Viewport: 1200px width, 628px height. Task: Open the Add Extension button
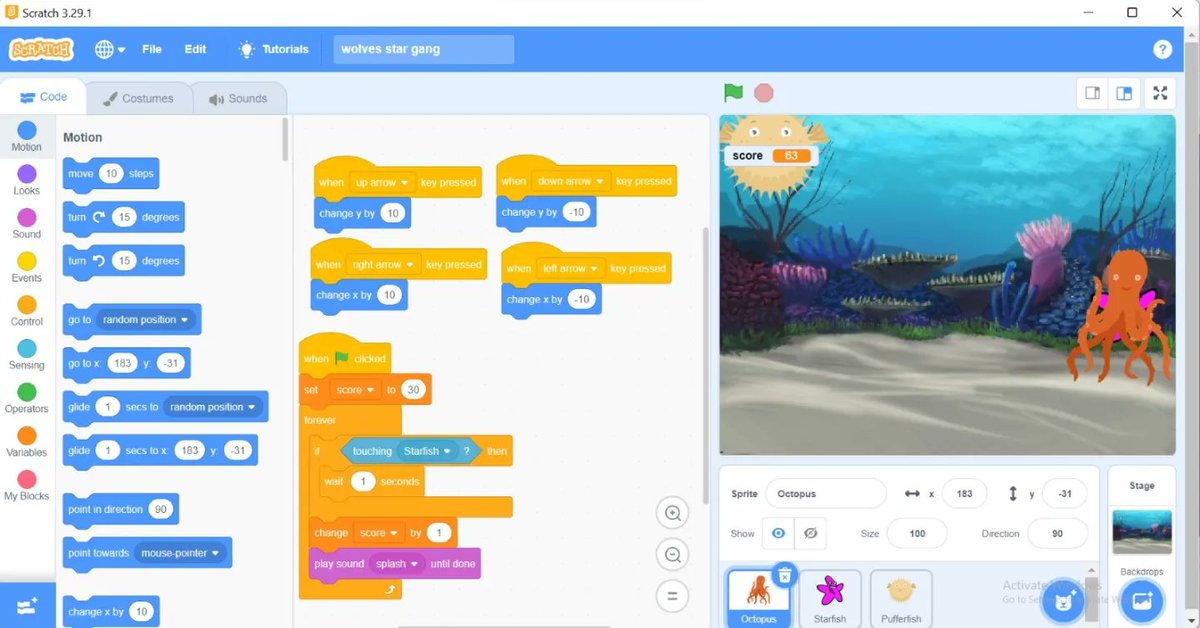point(27,605)
